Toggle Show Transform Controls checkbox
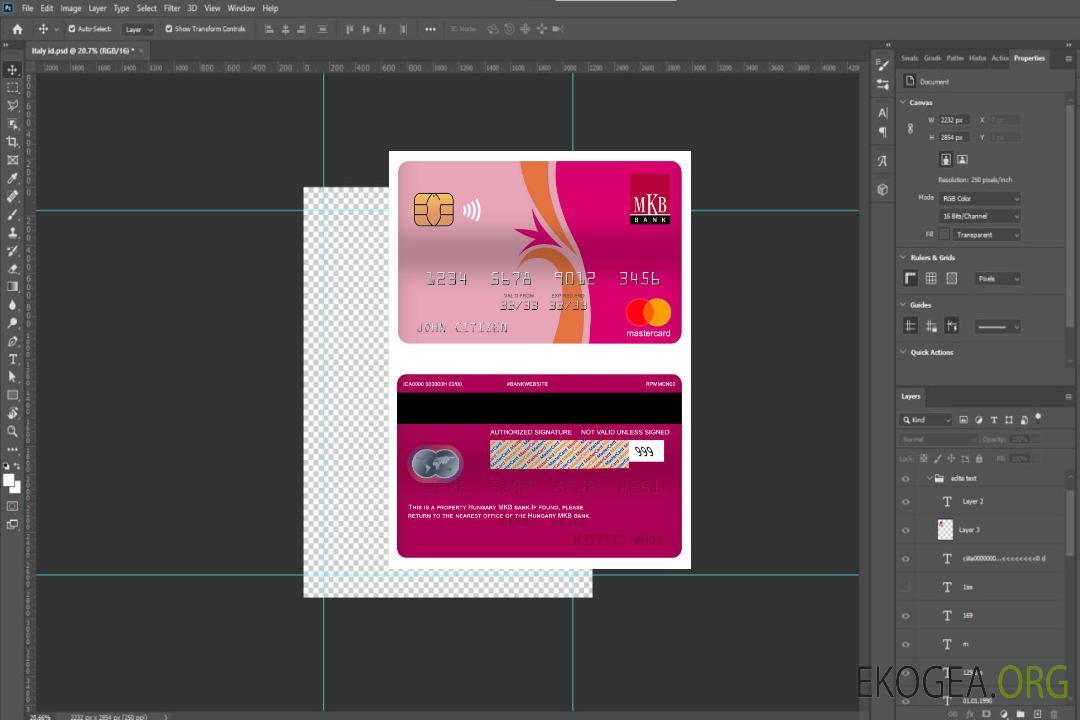The width and height of the screenshot is (1080, 720). (x=169, y=29)
